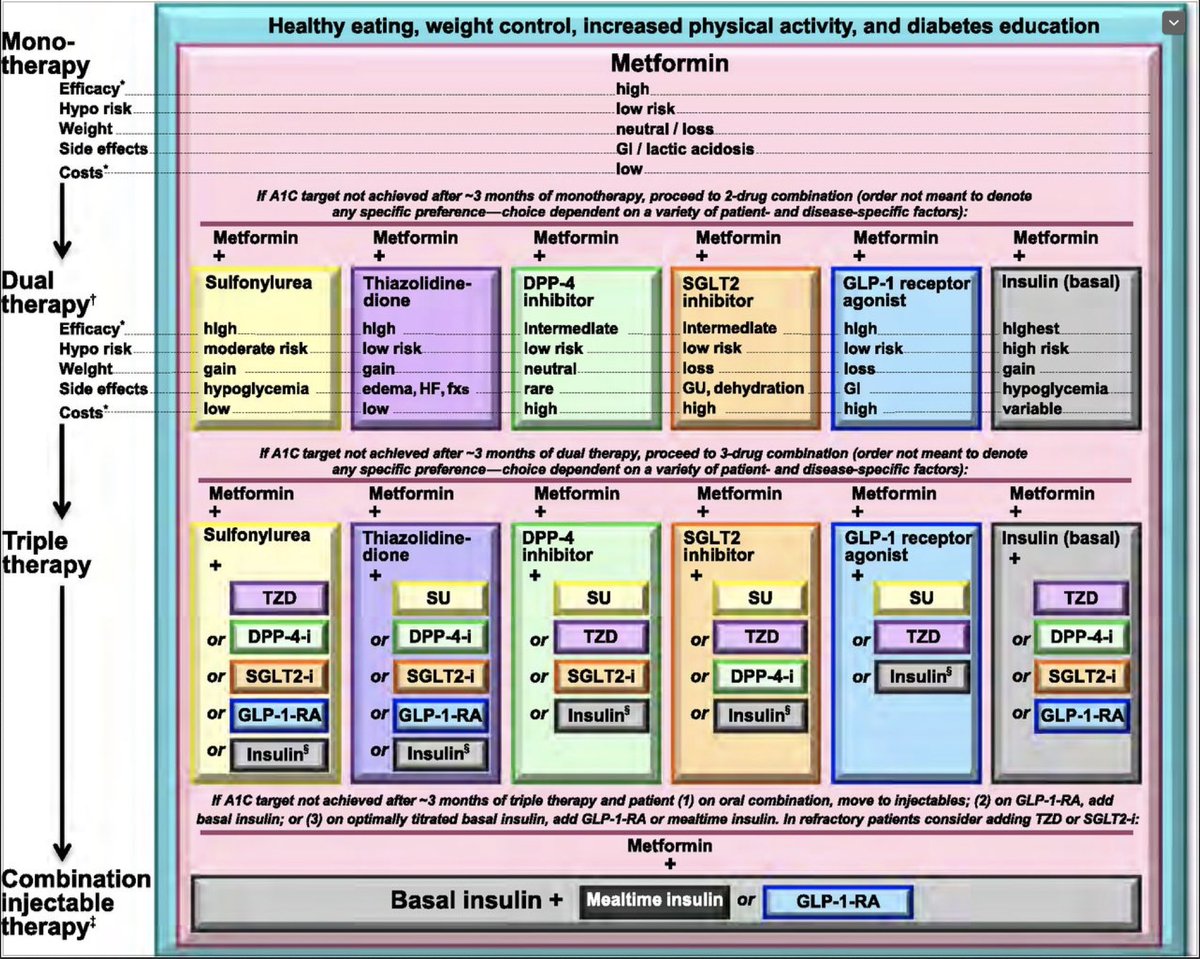
Task: Click DPP-4-i box in triple Thiazolidinedione column
Action: 439,637
